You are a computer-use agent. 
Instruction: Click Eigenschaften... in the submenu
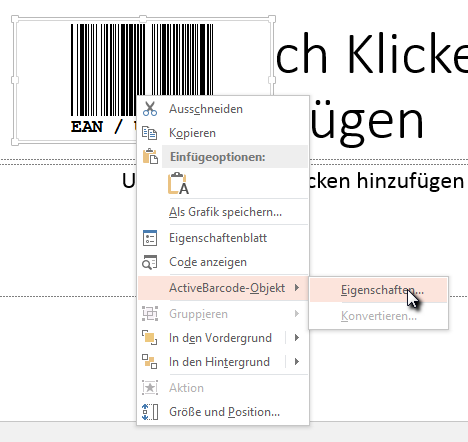click(378, 290)
